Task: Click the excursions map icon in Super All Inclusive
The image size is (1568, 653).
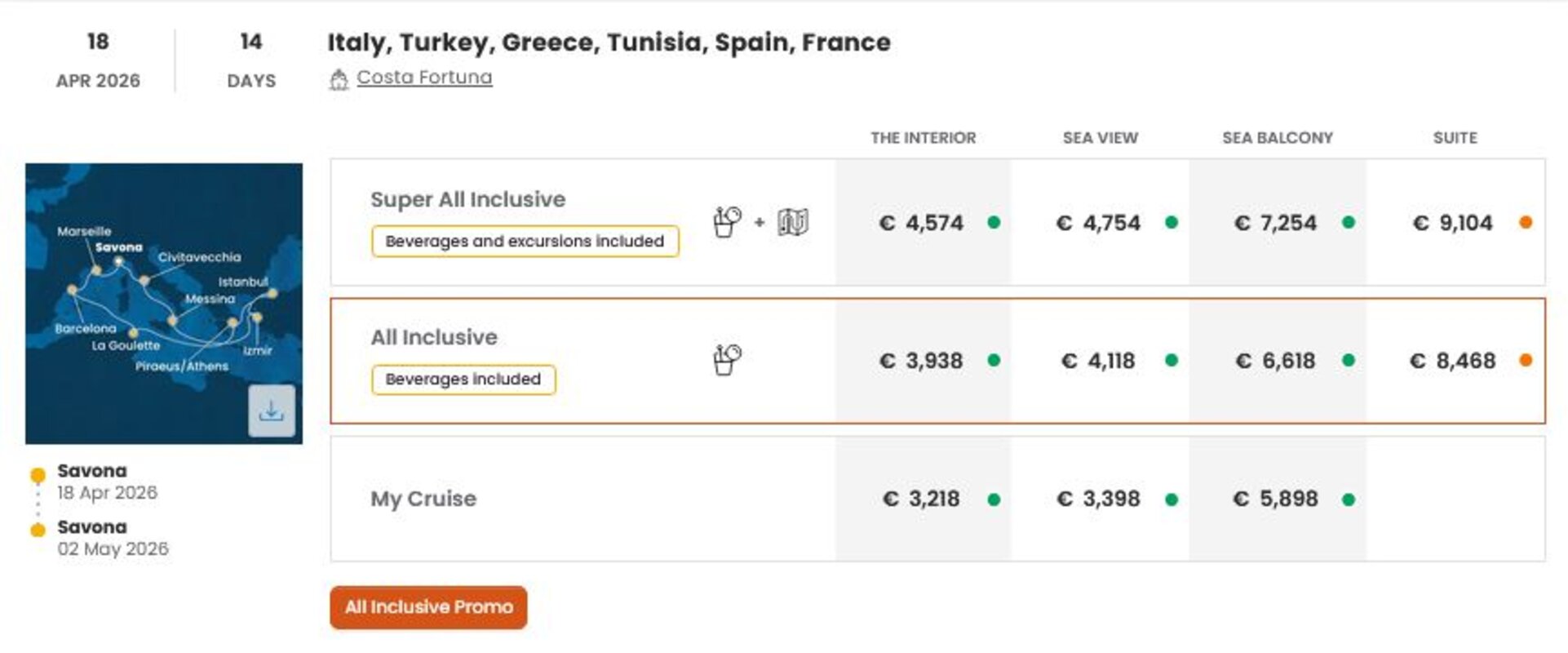Action: click(792, 221)
